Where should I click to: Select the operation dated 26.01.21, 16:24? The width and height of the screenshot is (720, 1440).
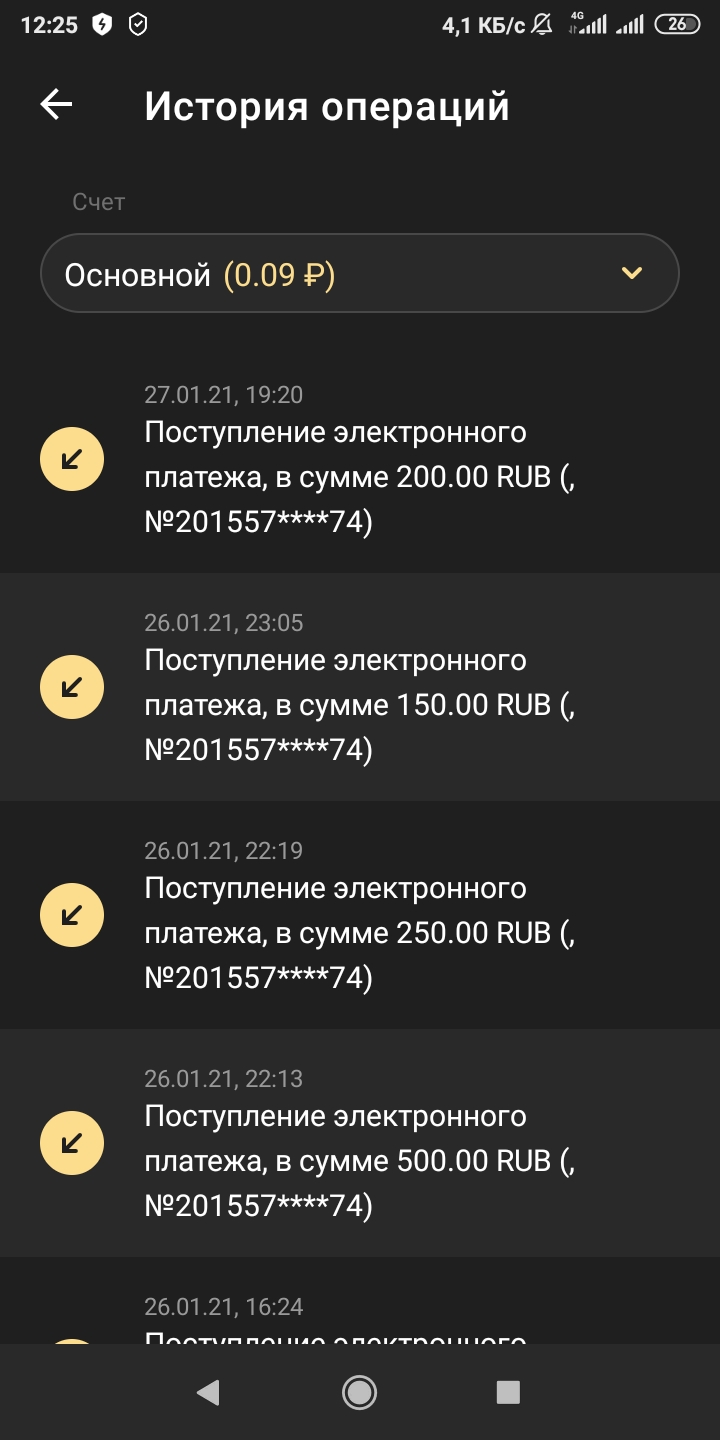click(x=223, y=1307)
